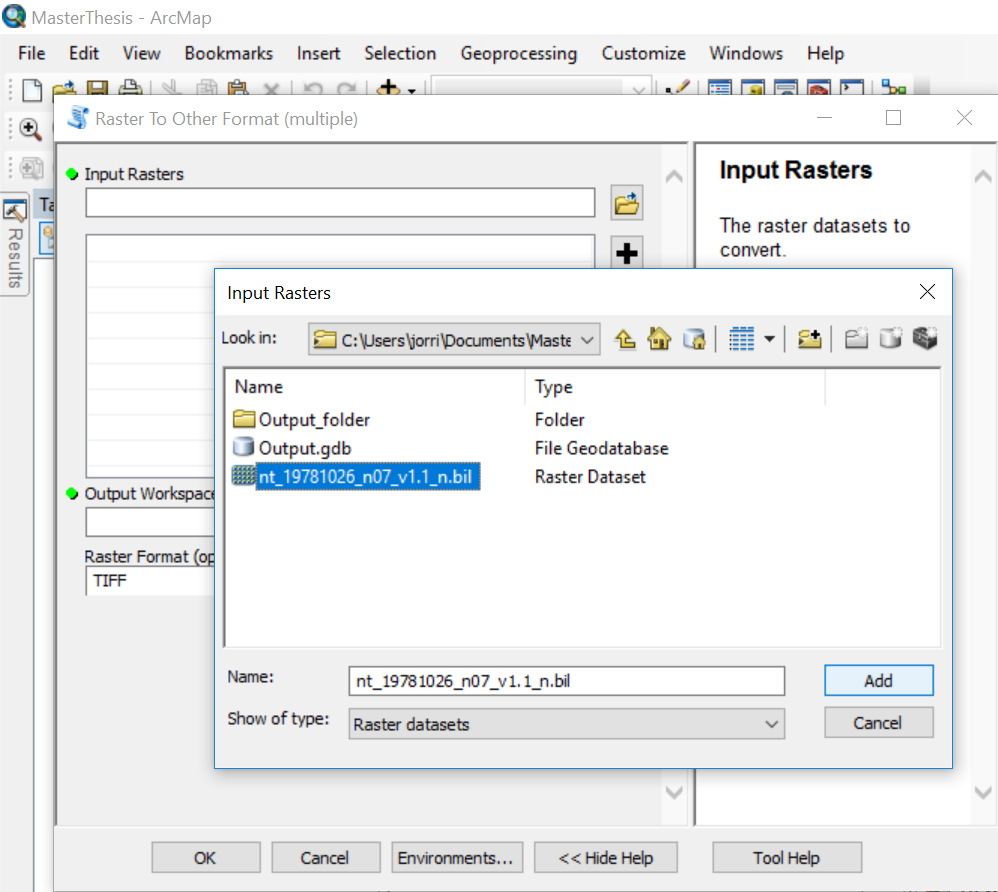Open the map scale dropdown
998x892 pixels.
coord(638,89)
